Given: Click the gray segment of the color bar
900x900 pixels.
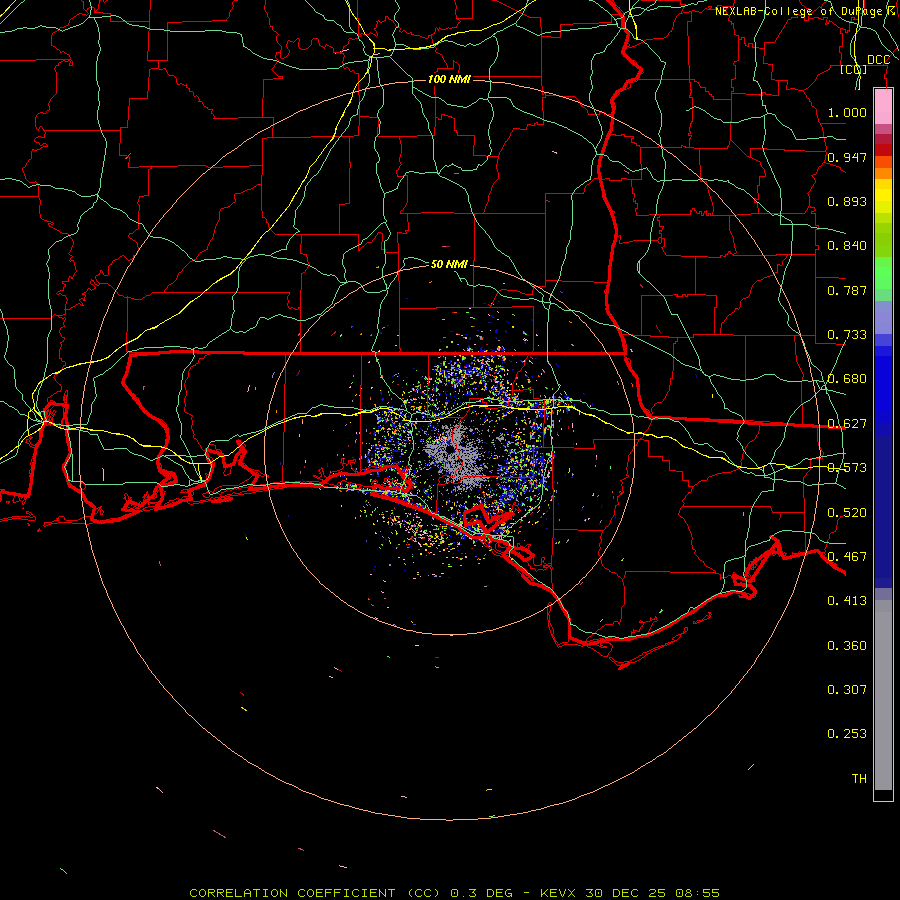Looking at the screenshot, I should point(883,695).
